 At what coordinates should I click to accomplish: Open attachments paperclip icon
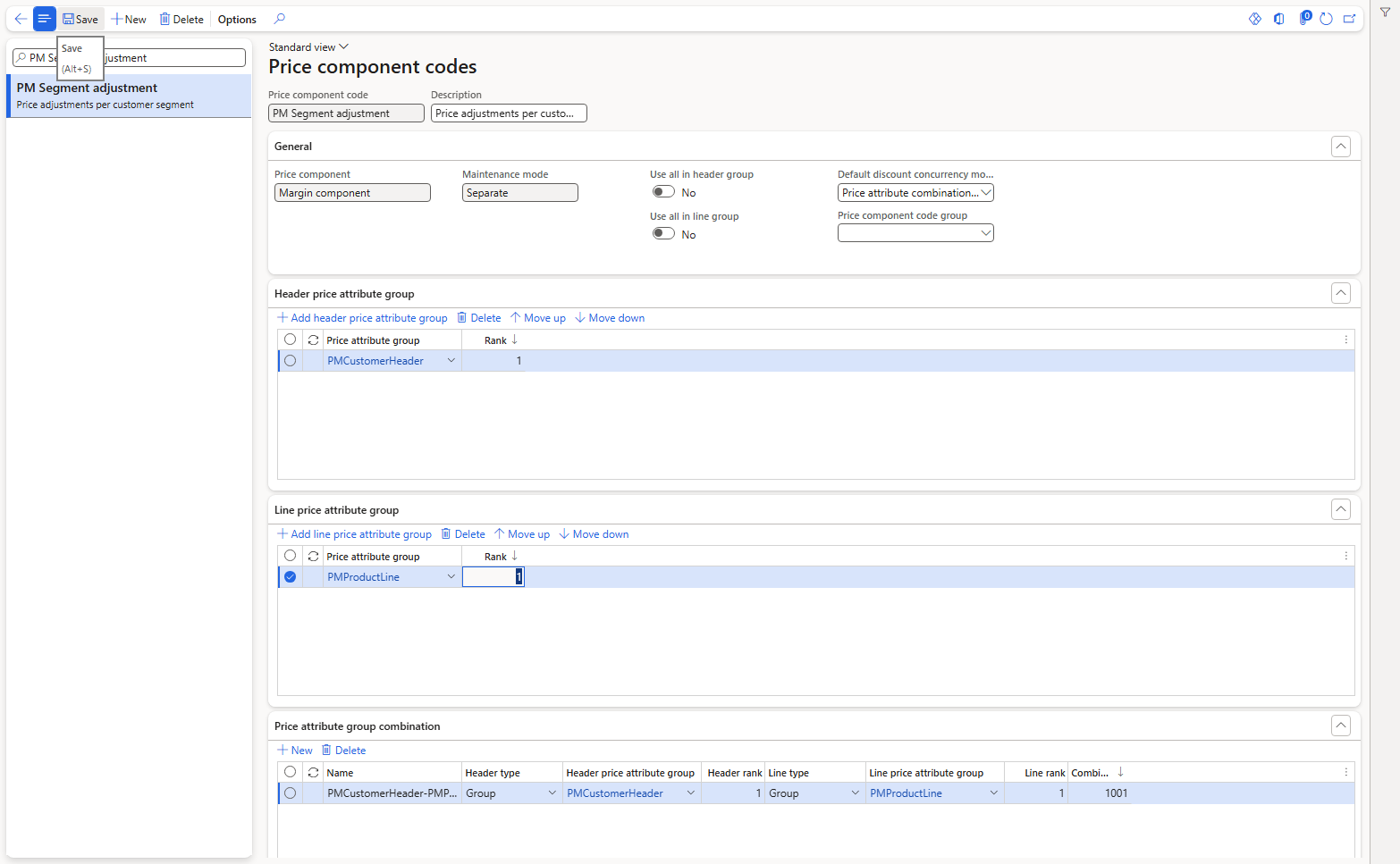click(1304, 19)
